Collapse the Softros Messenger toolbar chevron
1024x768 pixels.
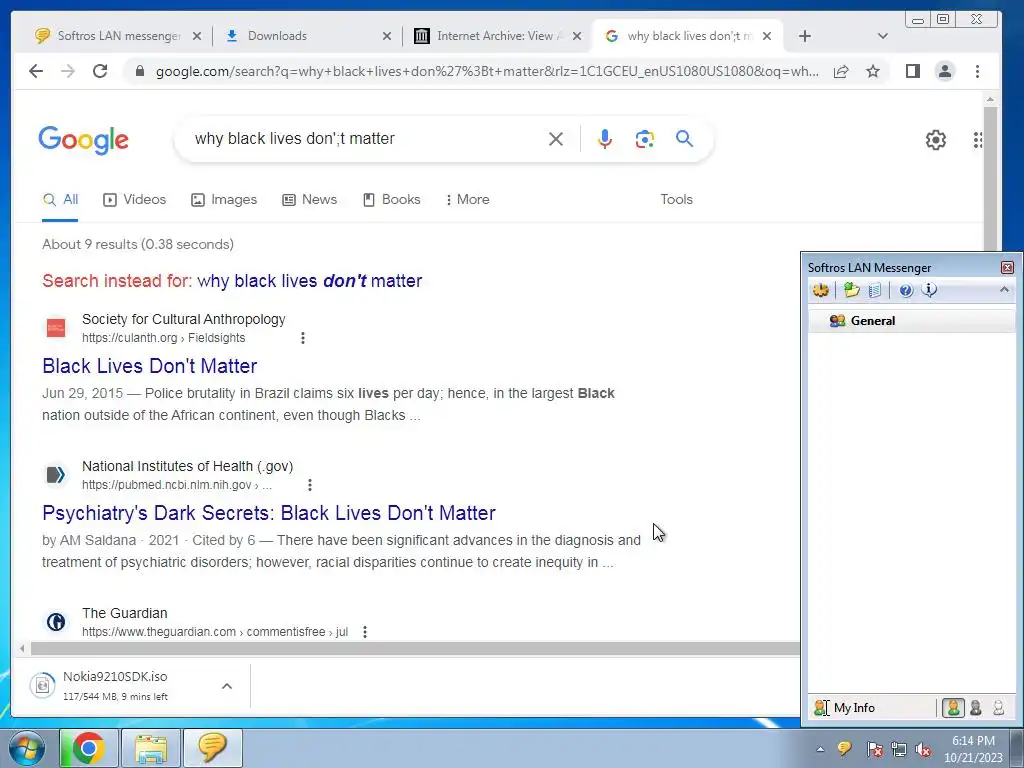[1004, 289]
